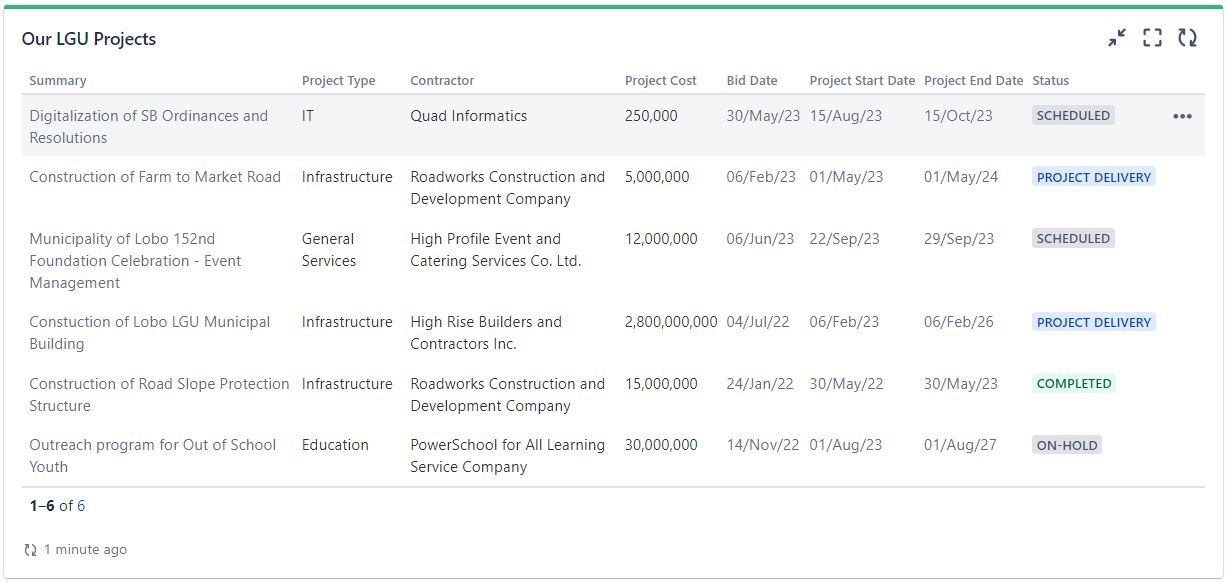This screenshot has height=582, width=1228.
Task: Sort by Project Start Date column
Action: pyautogui.click(x=861, y=81)
